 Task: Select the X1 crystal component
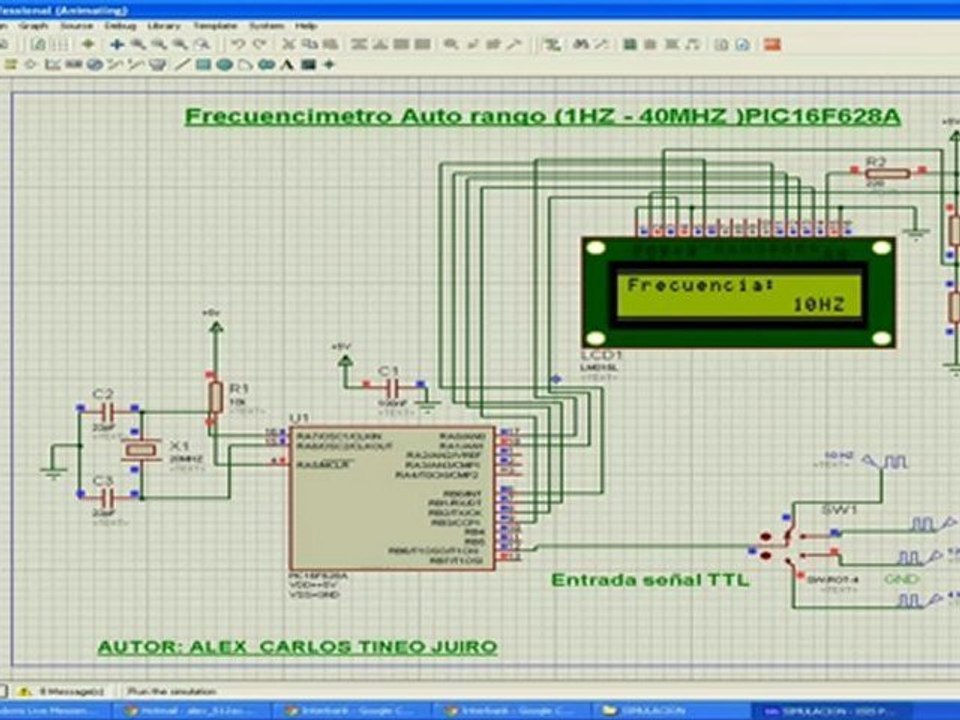point(141,451)
